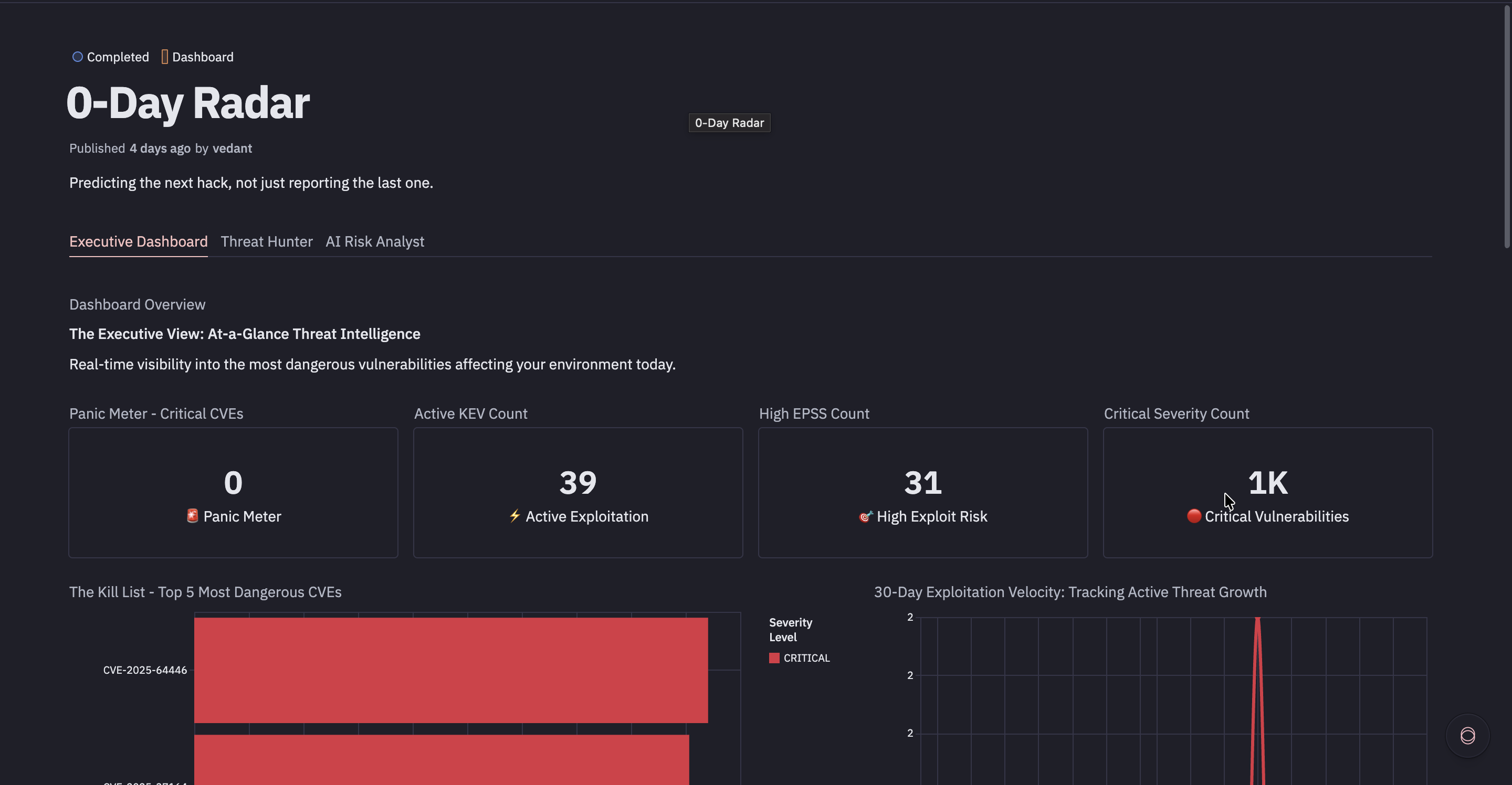Open the floating assistant chat button
Viewport: 1512px width, 785px height.
tap(1467, 735)
